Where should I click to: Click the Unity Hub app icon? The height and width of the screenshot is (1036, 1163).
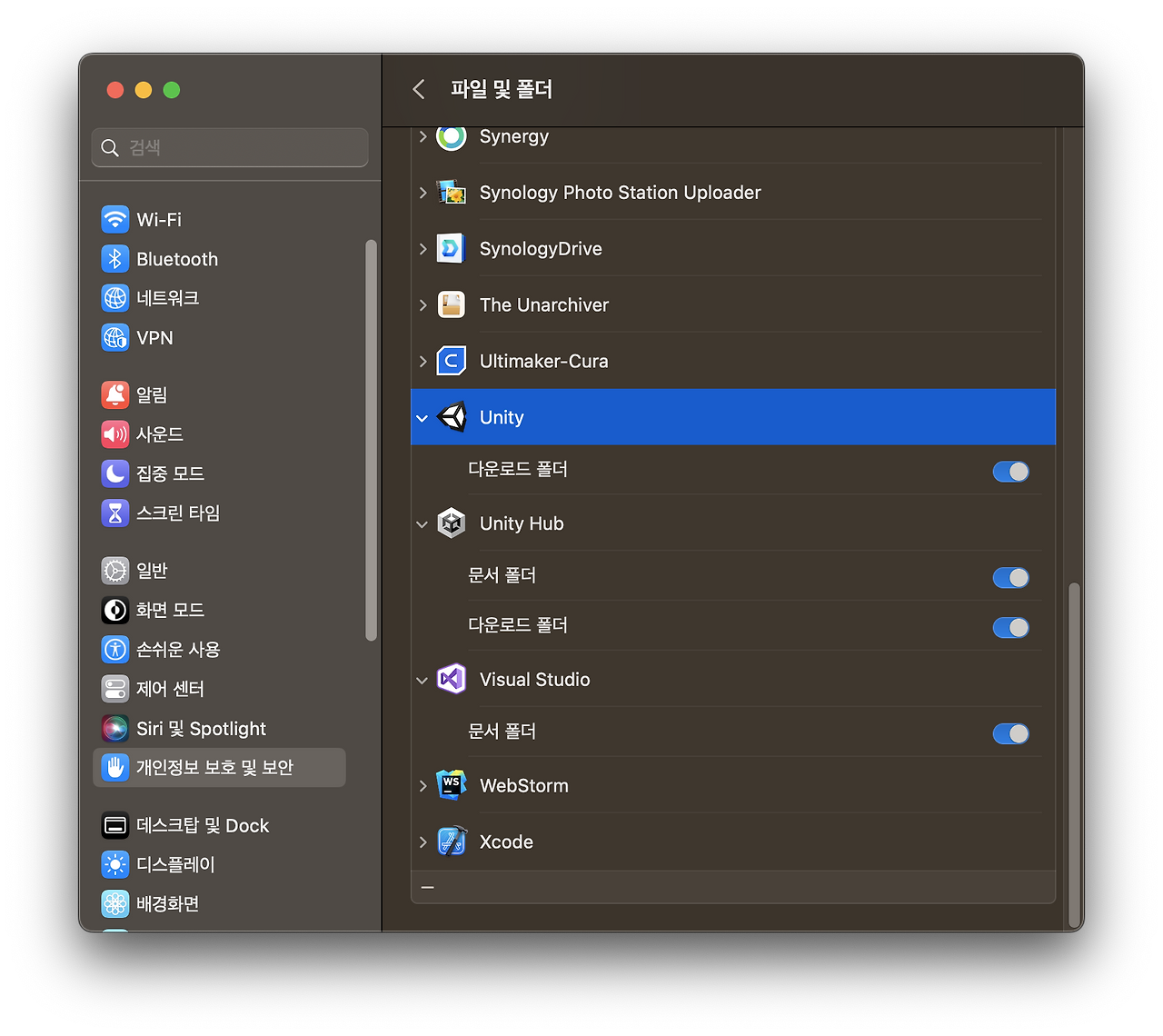click(452, 523)
